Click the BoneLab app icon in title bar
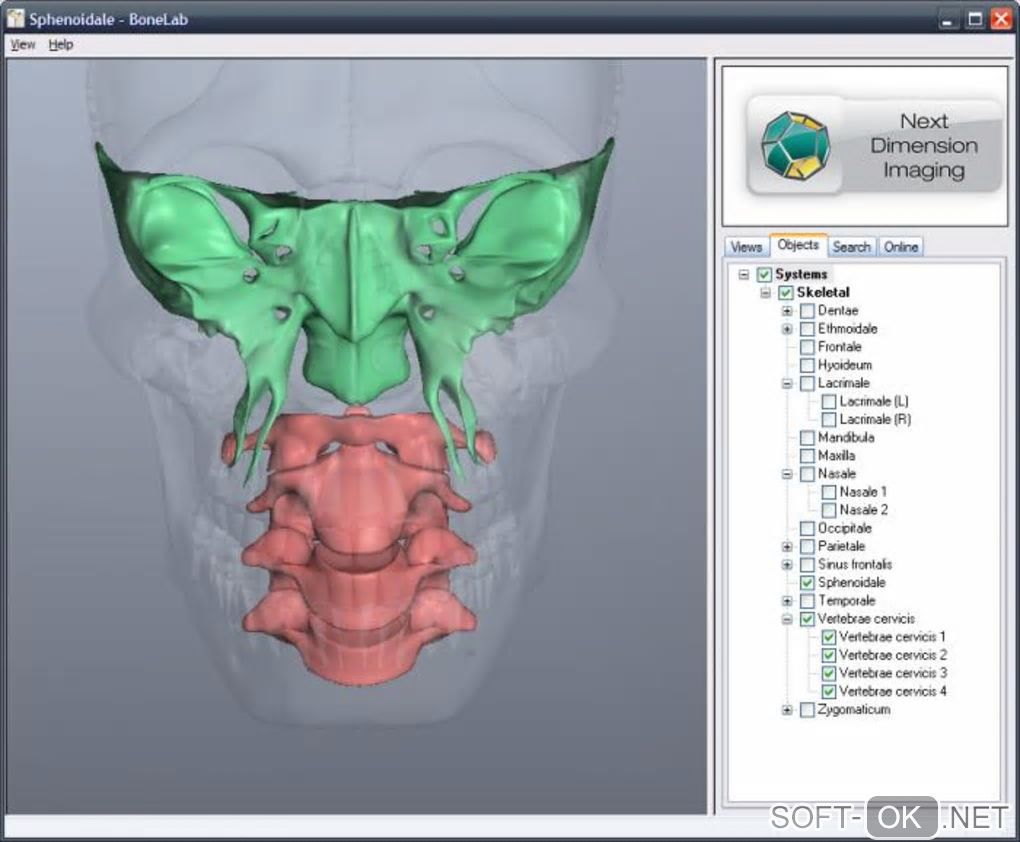Viewport: 1020px width, 842px height. click(x=15, y=18)
